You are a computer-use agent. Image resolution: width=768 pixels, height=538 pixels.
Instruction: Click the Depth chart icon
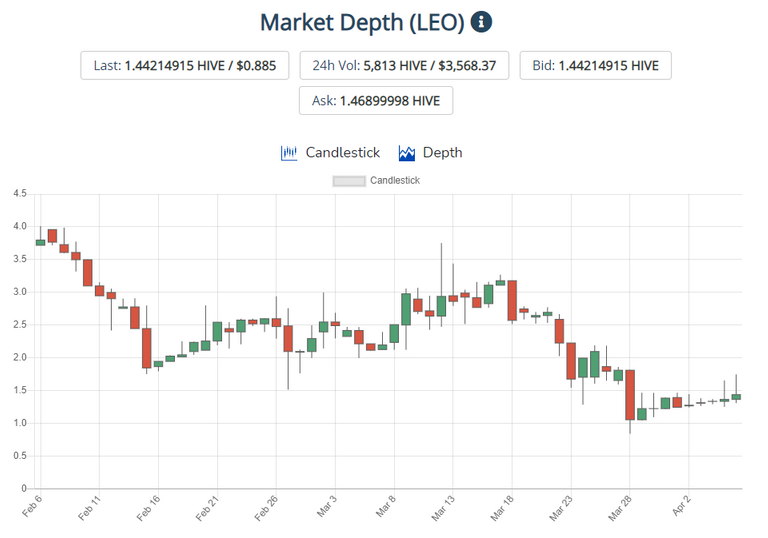407,153
